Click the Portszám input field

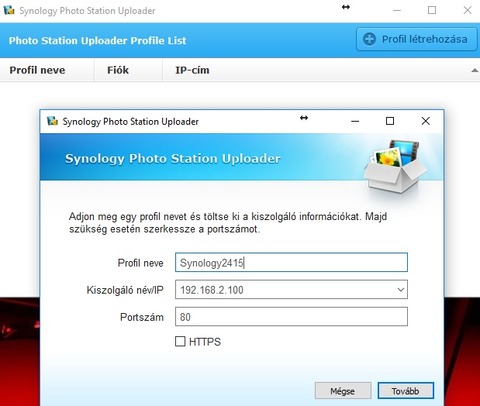click(x=291, y=317)
